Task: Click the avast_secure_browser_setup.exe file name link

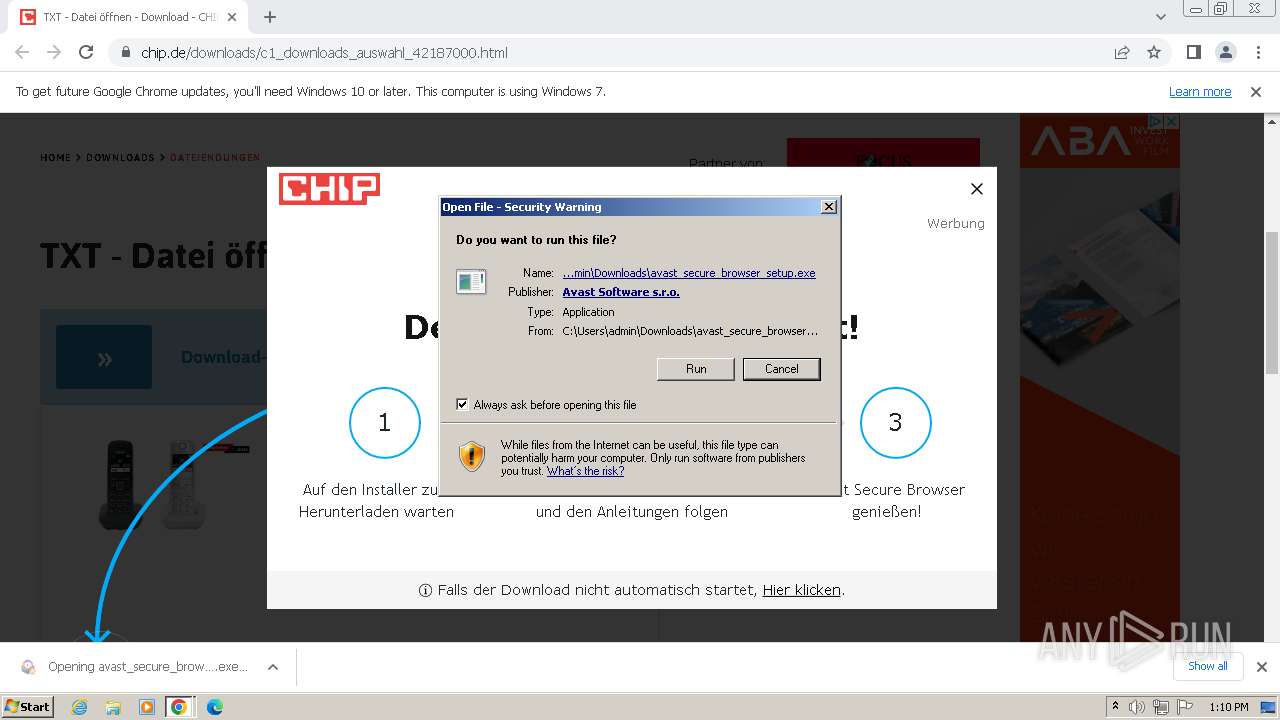Action: [x=689, y=273]
